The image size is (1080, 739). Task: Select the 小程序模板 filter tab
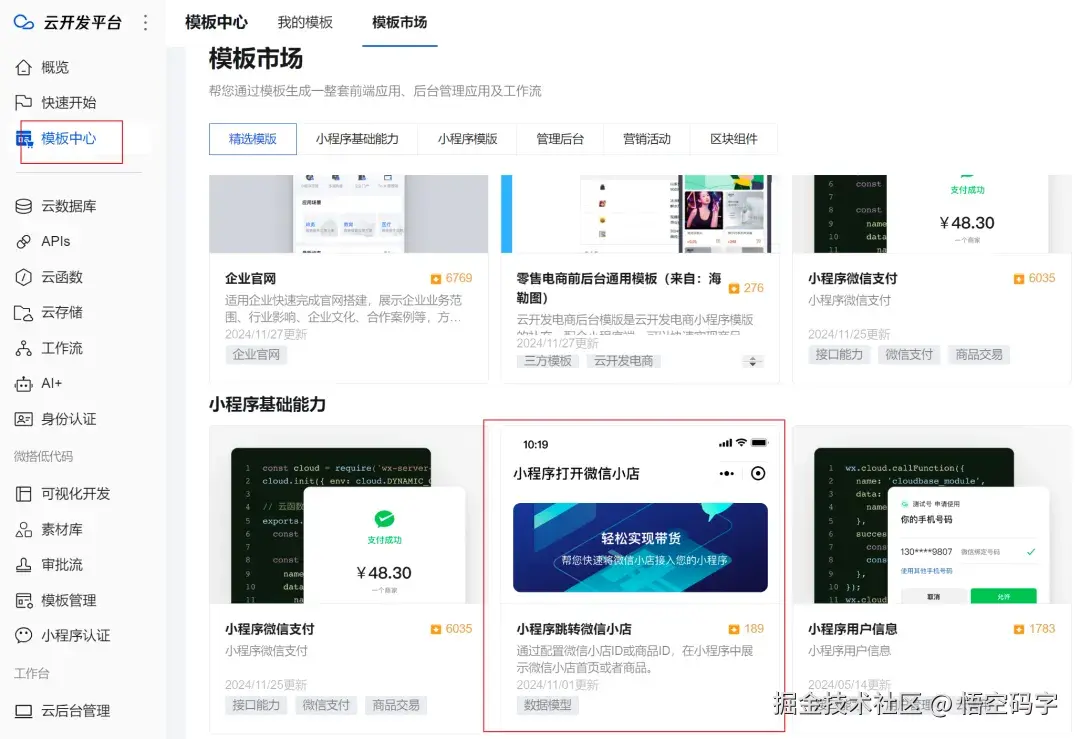pyautogui.click(x=469, y=139)
